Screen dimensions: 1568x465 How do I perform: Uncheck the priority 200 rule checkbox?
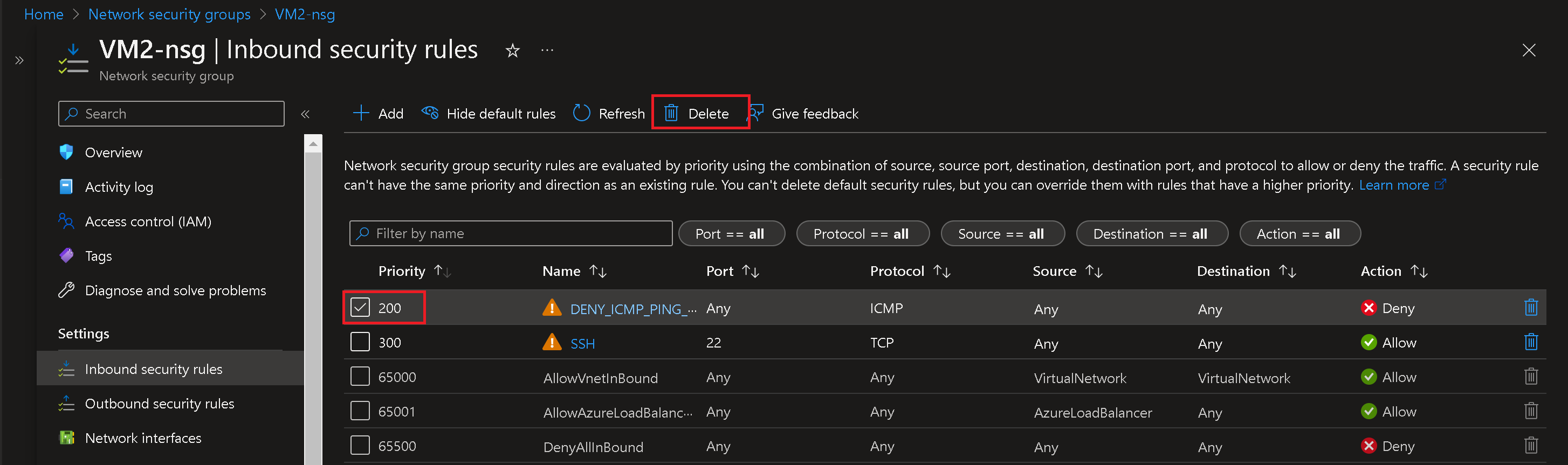tap(360, 307)
